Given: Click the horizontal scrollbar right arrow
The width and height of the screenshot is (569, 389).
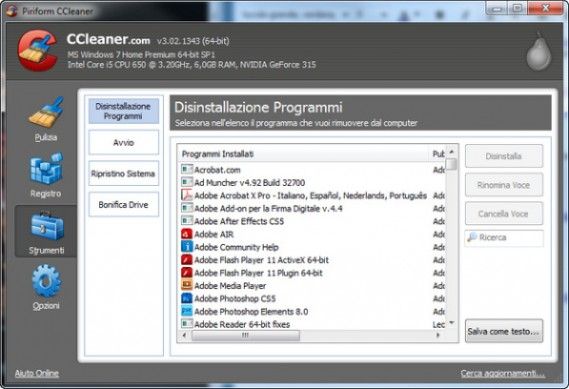Looking at the screenshot, I should [438, 335].
